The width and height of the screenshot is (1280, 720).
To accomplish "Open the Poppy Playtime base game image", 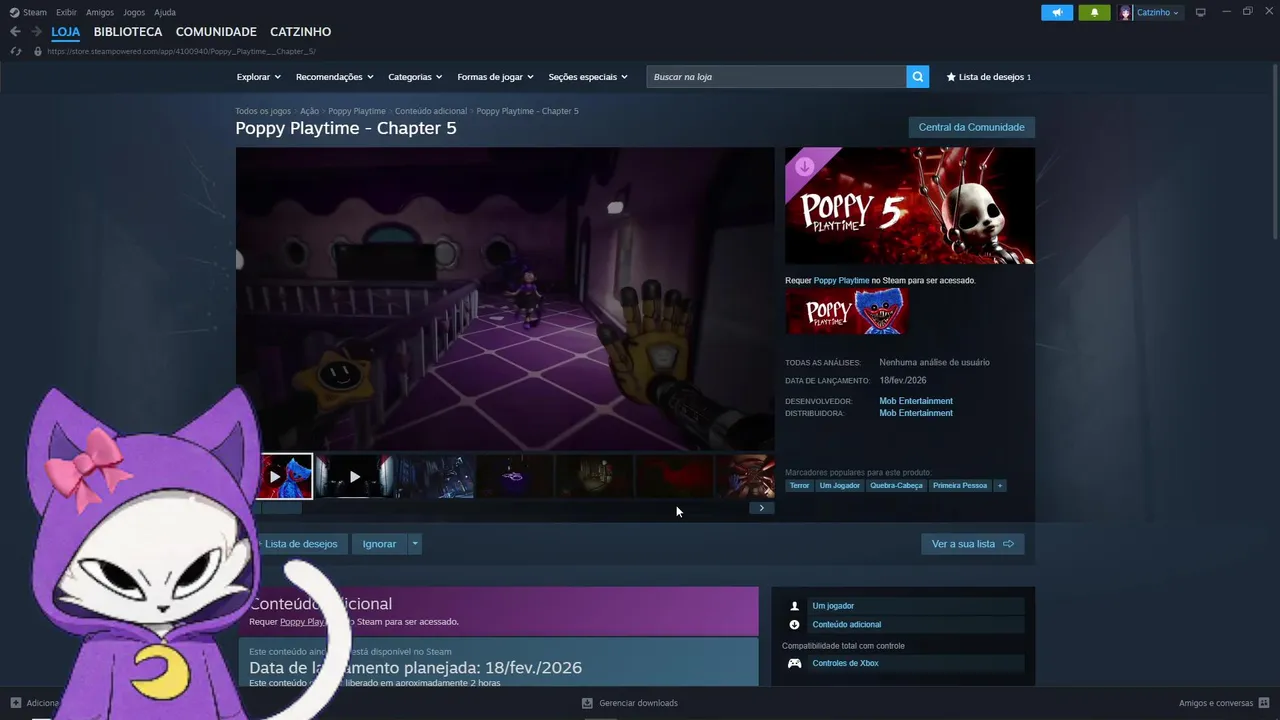I will (x=846, y=312).
